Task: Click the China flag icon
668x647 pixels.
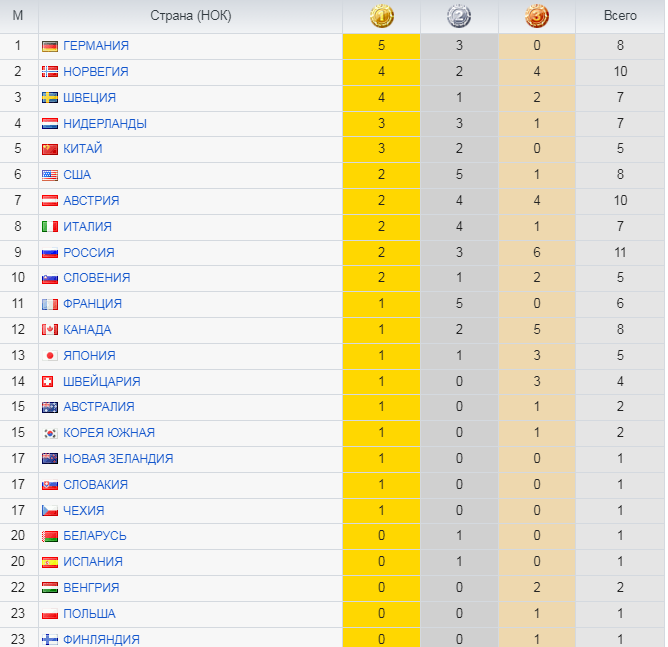Action: click(x=50, y=149)
